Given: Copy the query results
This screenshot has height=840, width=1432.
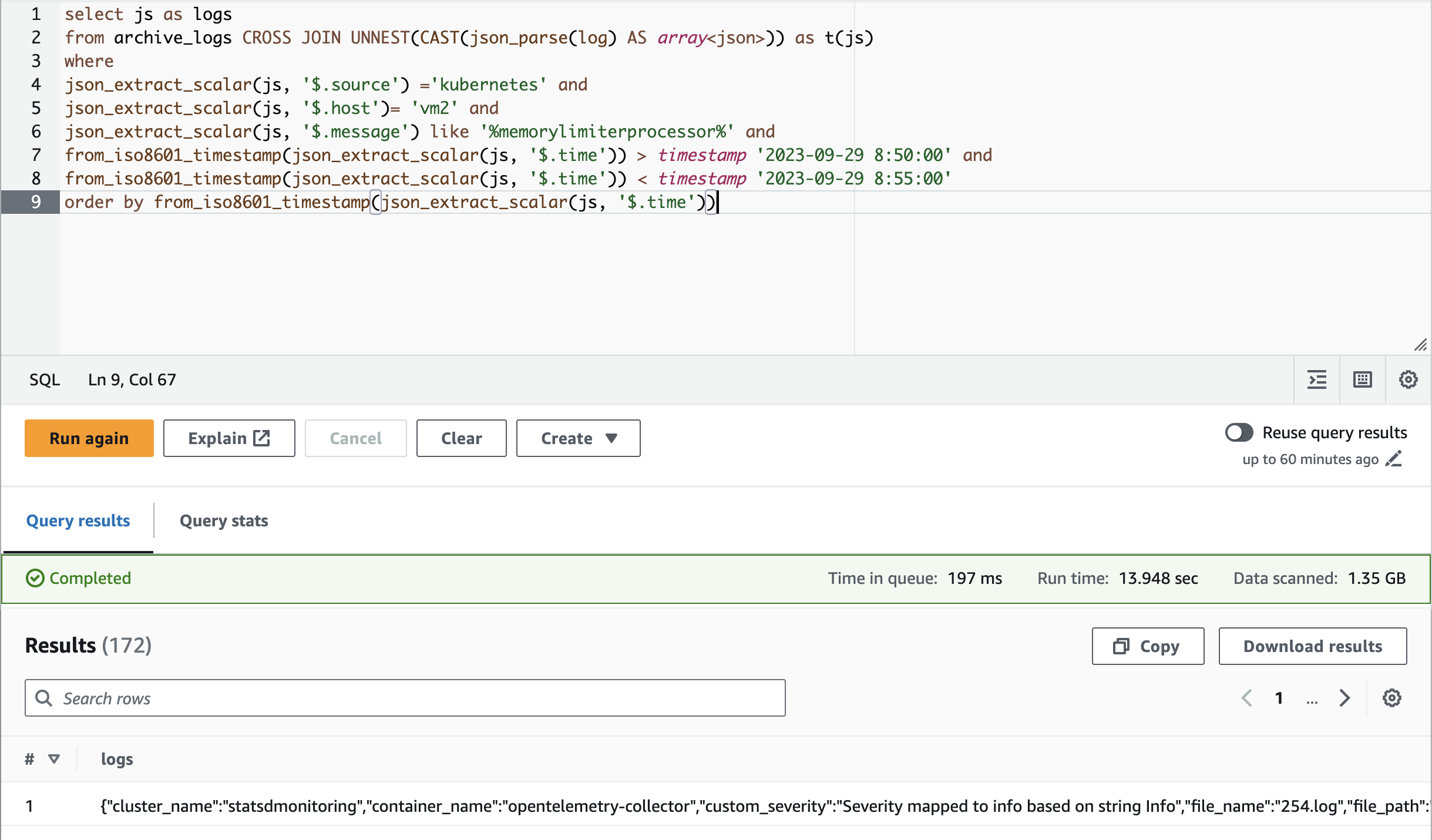Looking at the screenshot, I should 1148,646.
